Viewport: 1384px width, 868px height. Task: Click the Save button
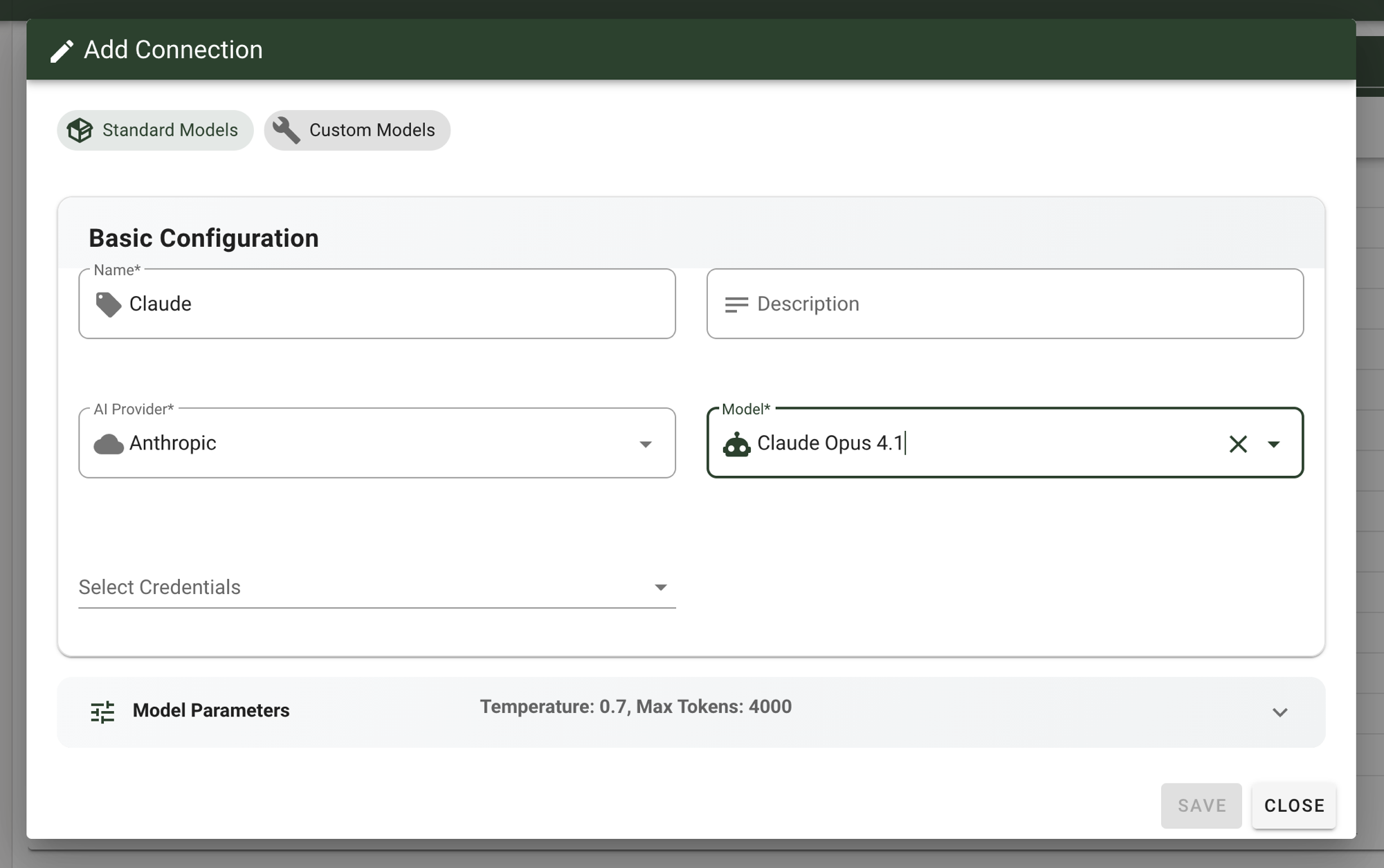[x=1201, y=806]
